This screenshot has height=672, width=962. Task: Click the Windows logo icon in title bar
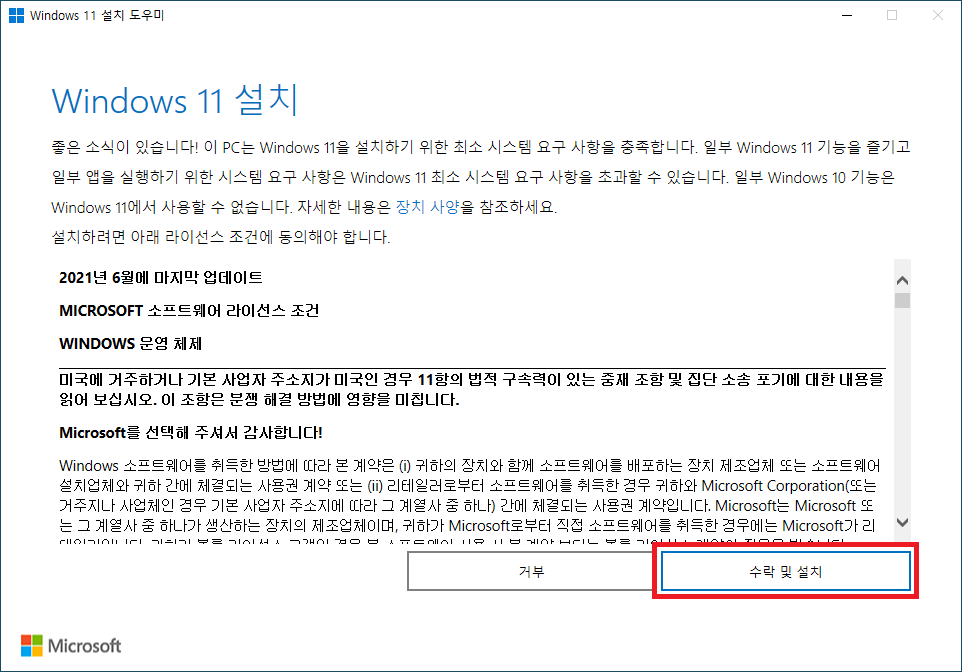[17, 15]
